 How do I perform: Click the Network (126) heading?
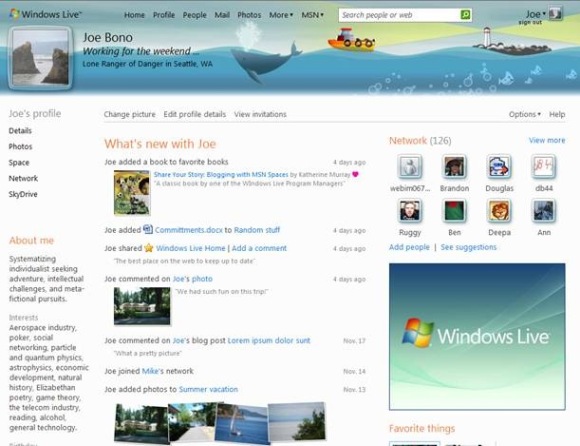click(x=420, y=141)
